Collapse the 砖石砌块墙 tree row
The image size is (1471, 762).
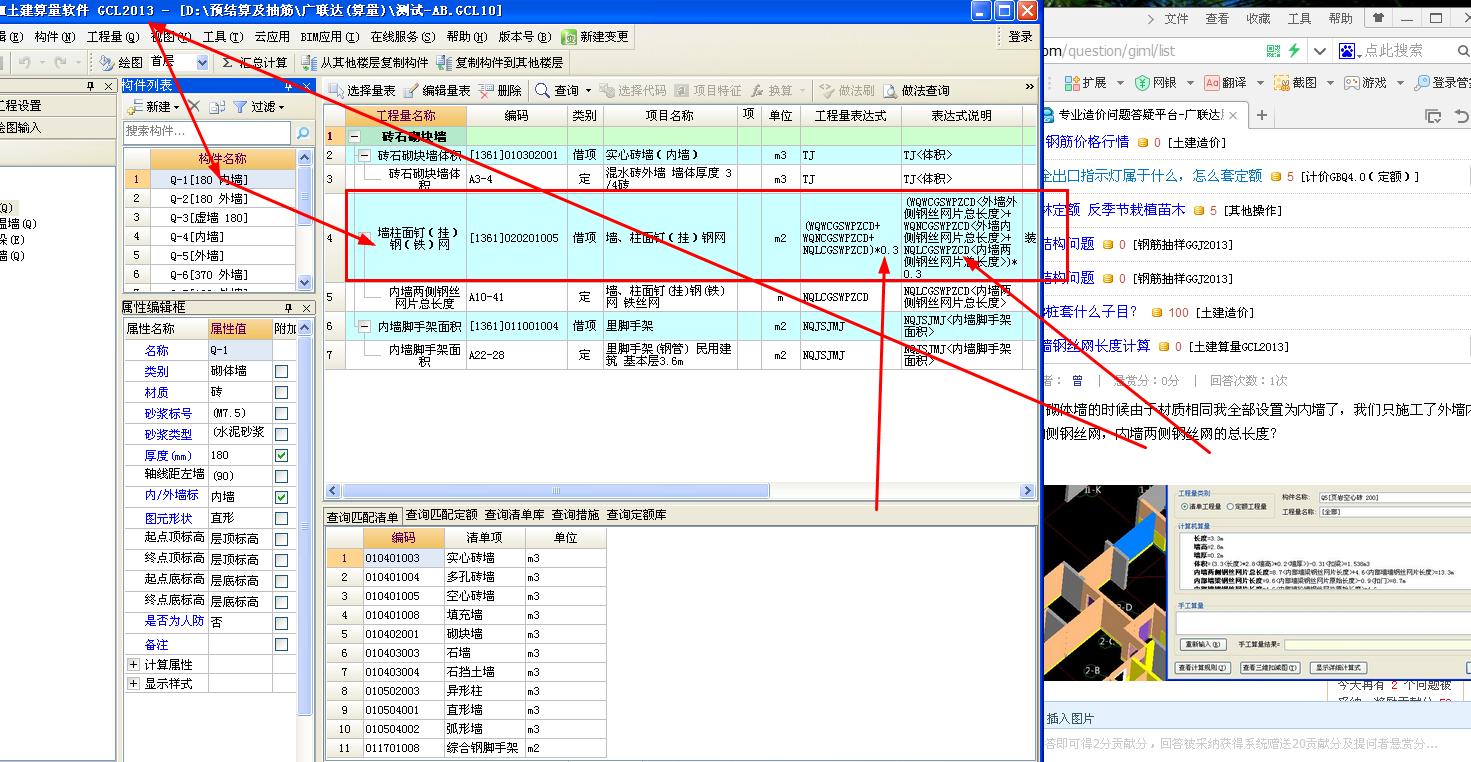353,135
